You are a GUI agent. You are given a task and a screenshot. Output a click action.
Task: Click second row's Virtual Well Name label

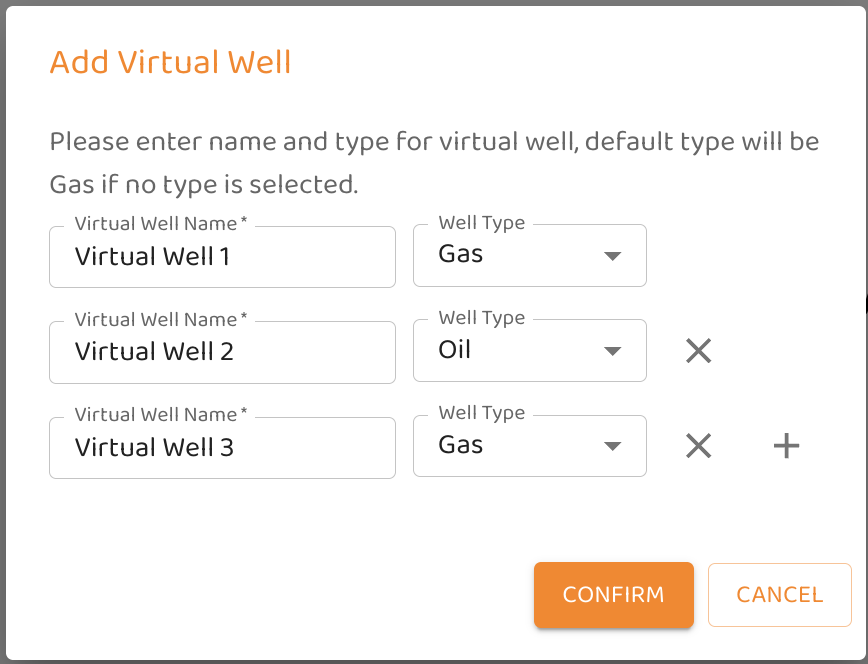[x=160, y=319]
